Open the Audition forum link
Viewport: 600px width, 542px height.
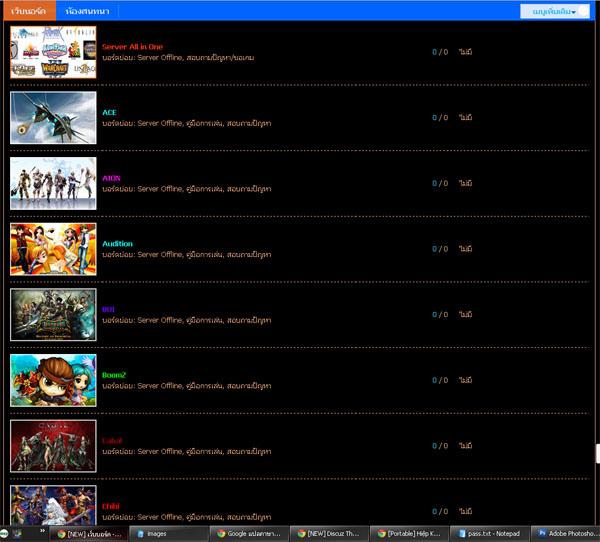point(117,244)
